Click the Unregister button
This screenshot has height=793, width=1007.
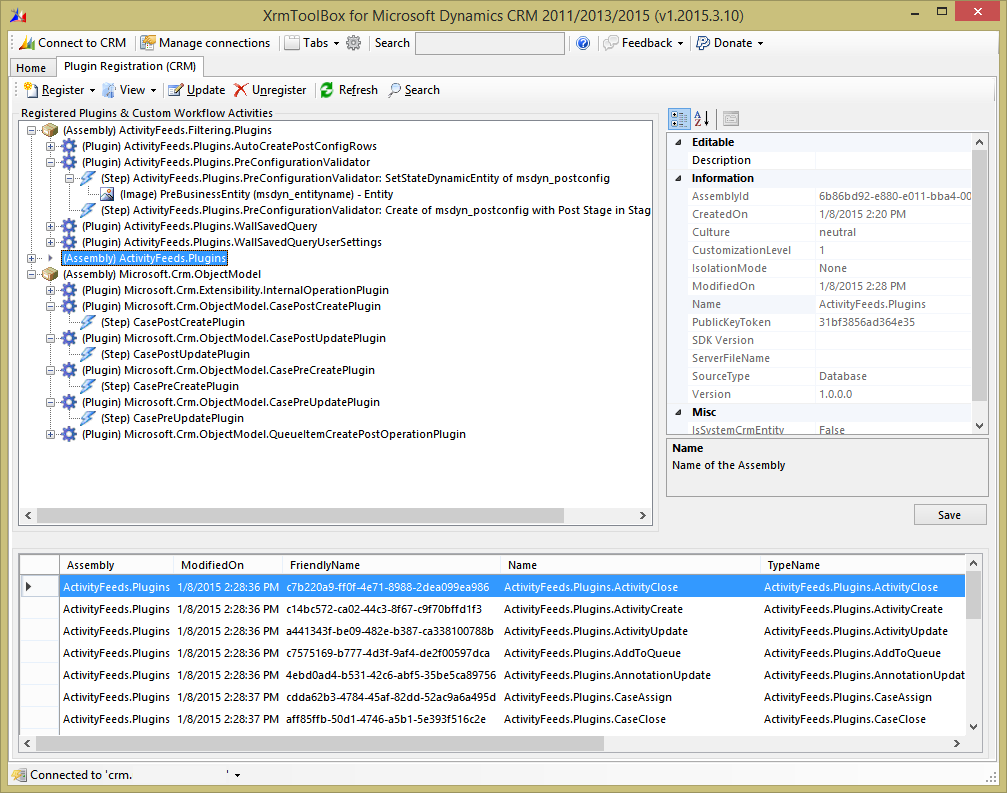(270, 90)
